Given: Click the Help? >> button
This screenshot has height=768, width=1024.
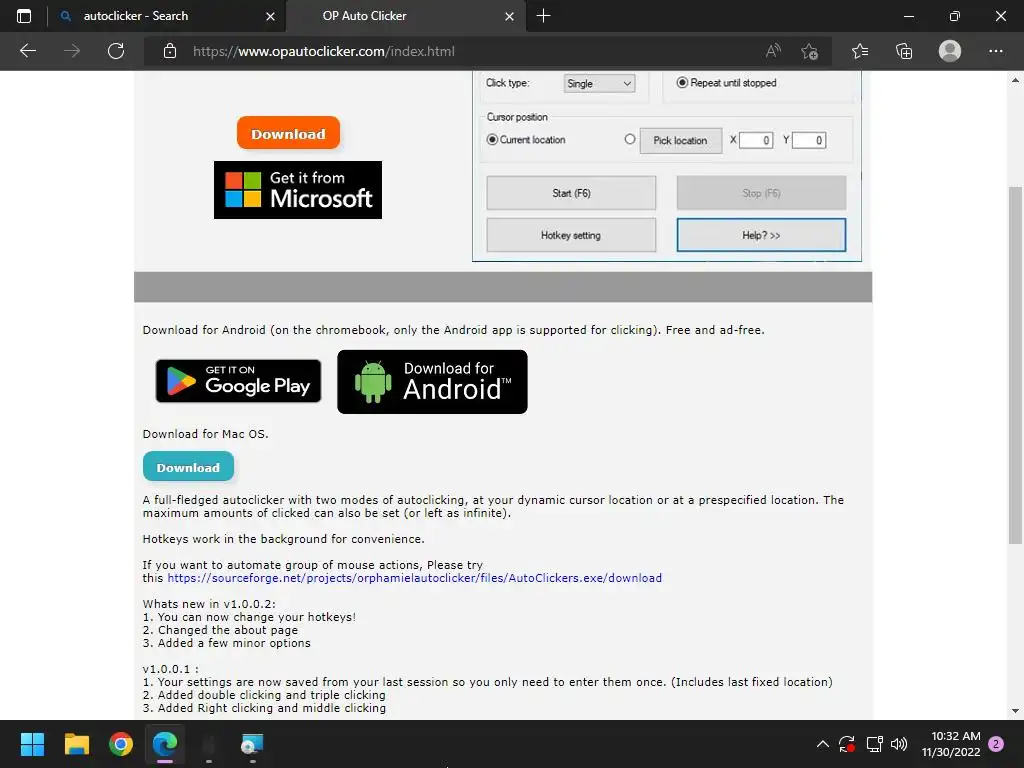Looking at the screenshot, I should click(x=761, y=235).
